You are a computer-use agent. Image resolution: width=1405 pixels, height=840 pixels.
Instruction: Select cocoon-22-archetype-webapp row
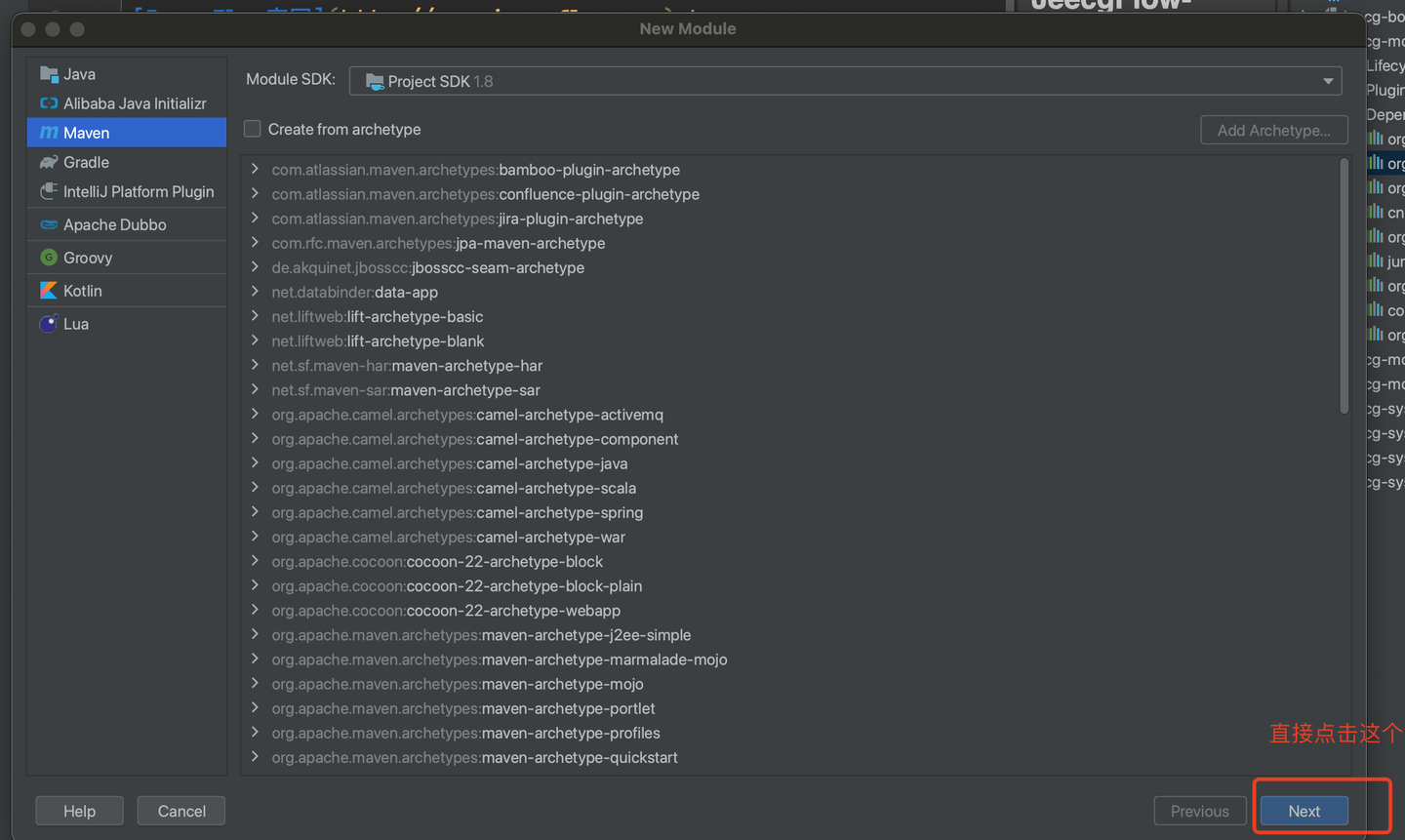(x=790, y=610)
